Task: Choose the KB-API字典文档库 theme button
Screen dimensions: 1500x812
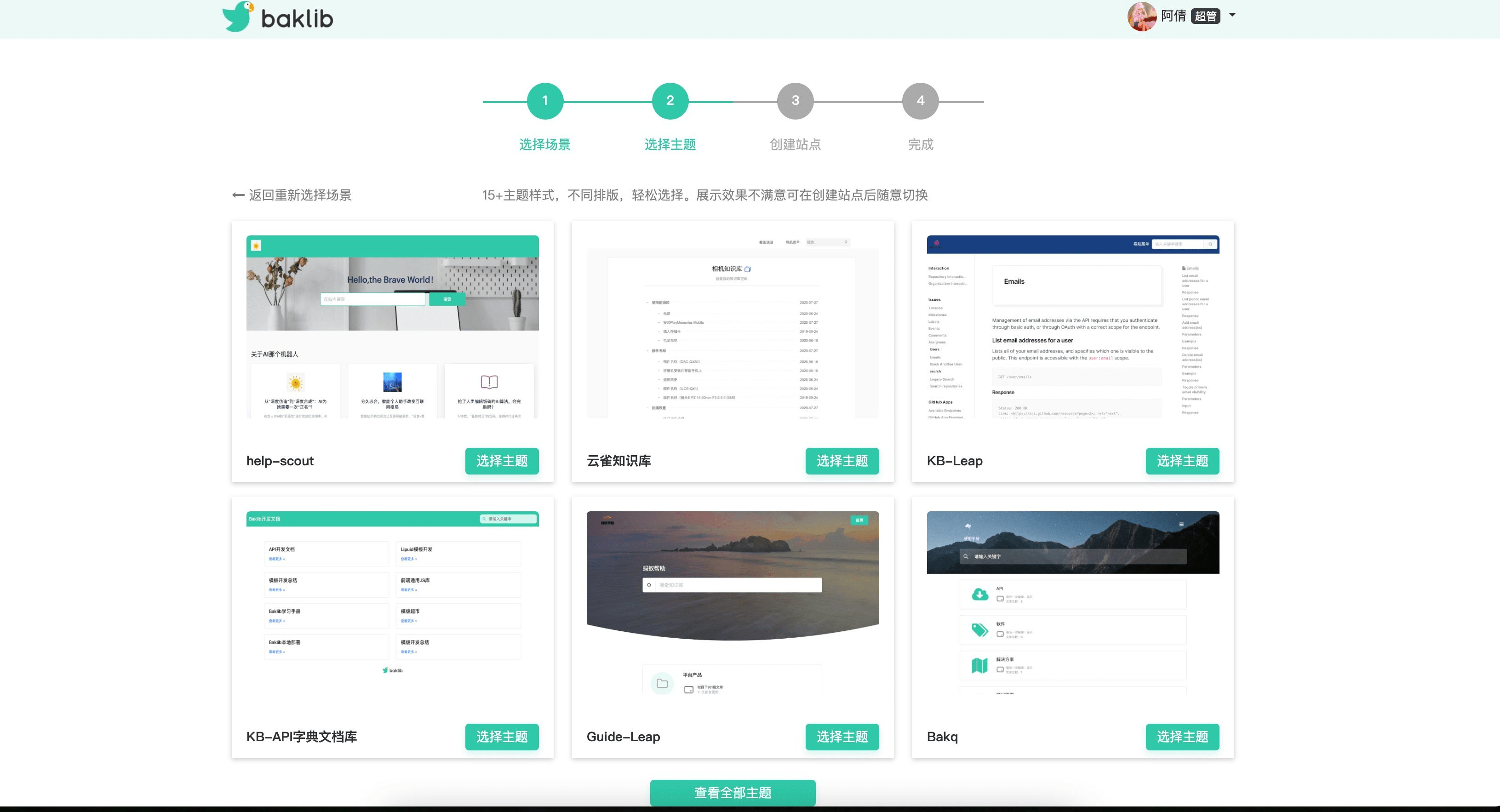Action: (x=502, y=737)
